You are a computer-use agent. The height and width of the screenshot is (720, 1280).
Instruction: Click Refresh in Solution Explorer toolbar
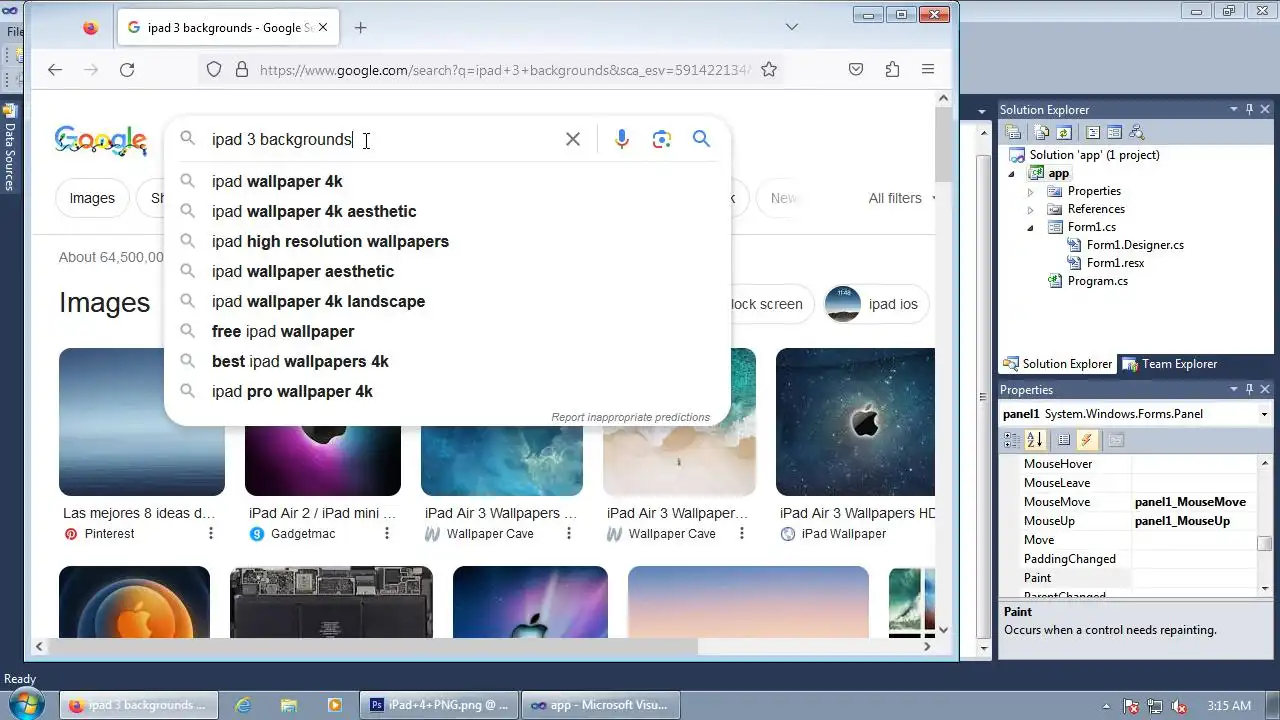pyautogui.click(x=1064, y=132)
